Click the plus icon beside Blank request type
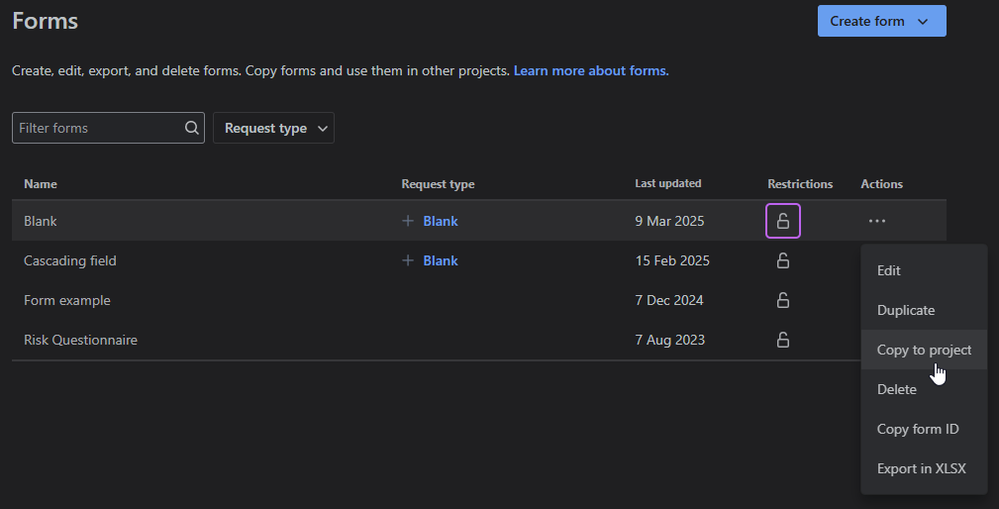 click(408, 221)
